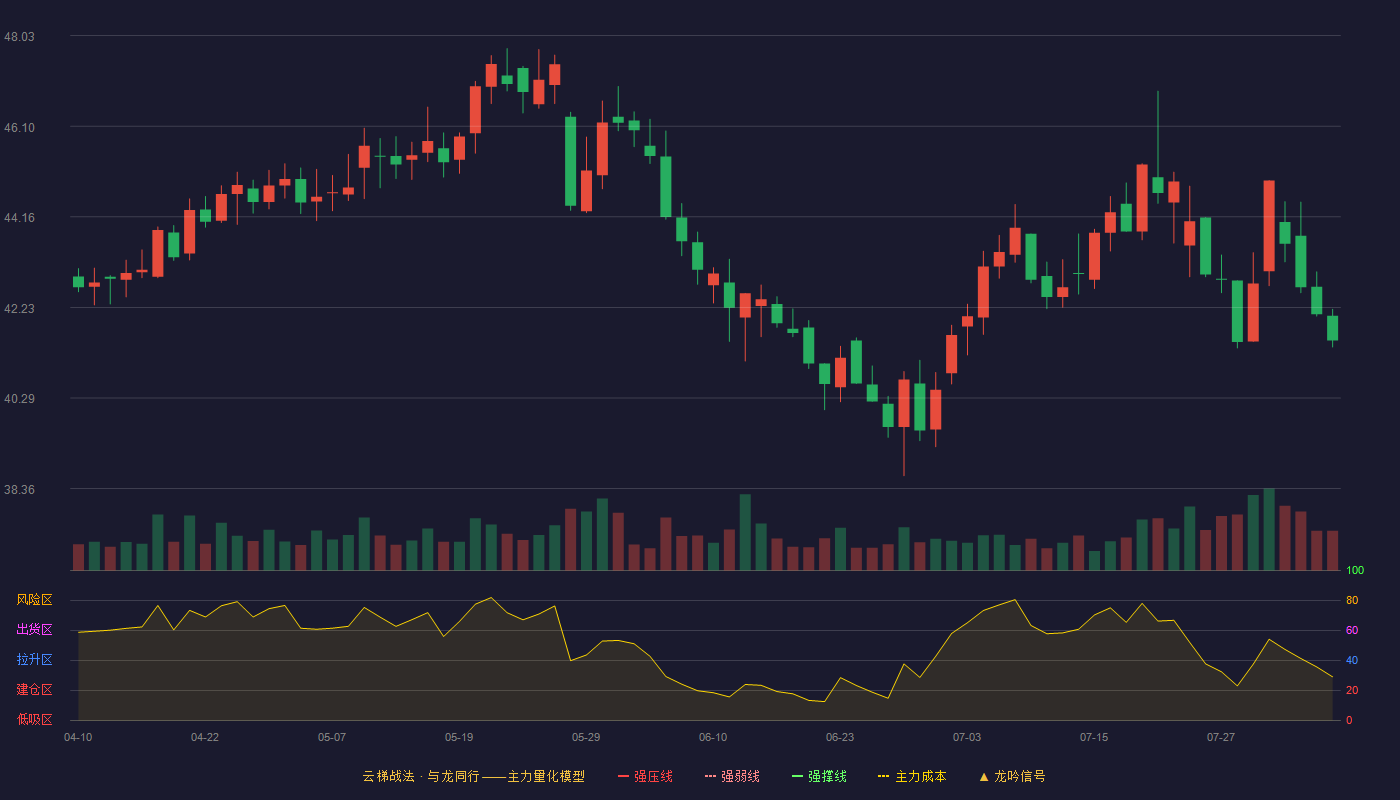Click the blue '40' indicator axis value

(1352, 660)
